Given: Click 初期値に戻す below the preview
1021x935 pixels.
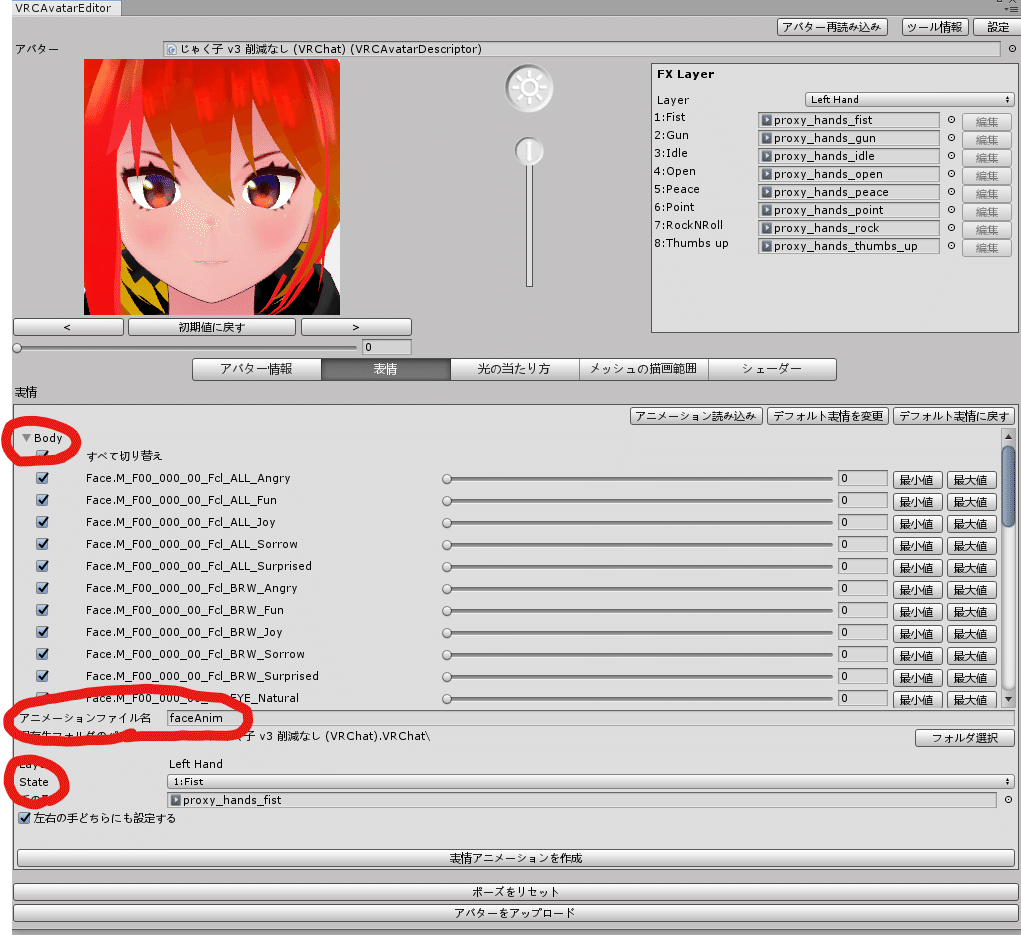Looking at the screenshot, I should click(212, 327).
